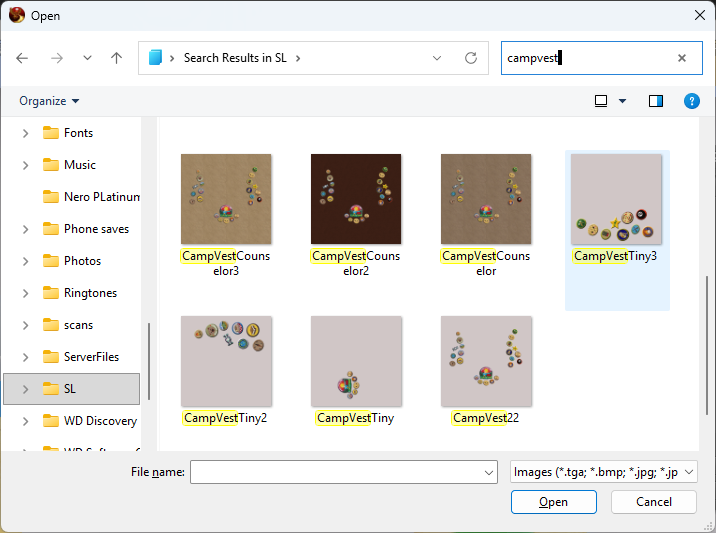The image size is (716, 533).
Task: Open the Help question mark icon
Action: [691, 101]
